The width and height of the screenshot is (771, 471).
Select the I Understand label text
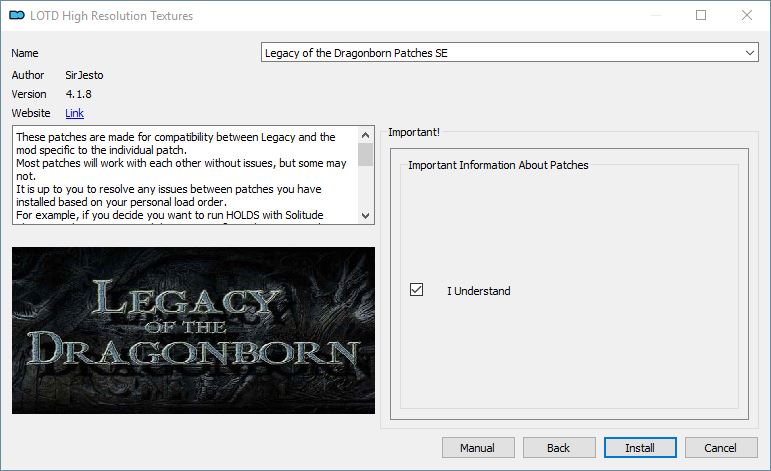tap(478, 291)
